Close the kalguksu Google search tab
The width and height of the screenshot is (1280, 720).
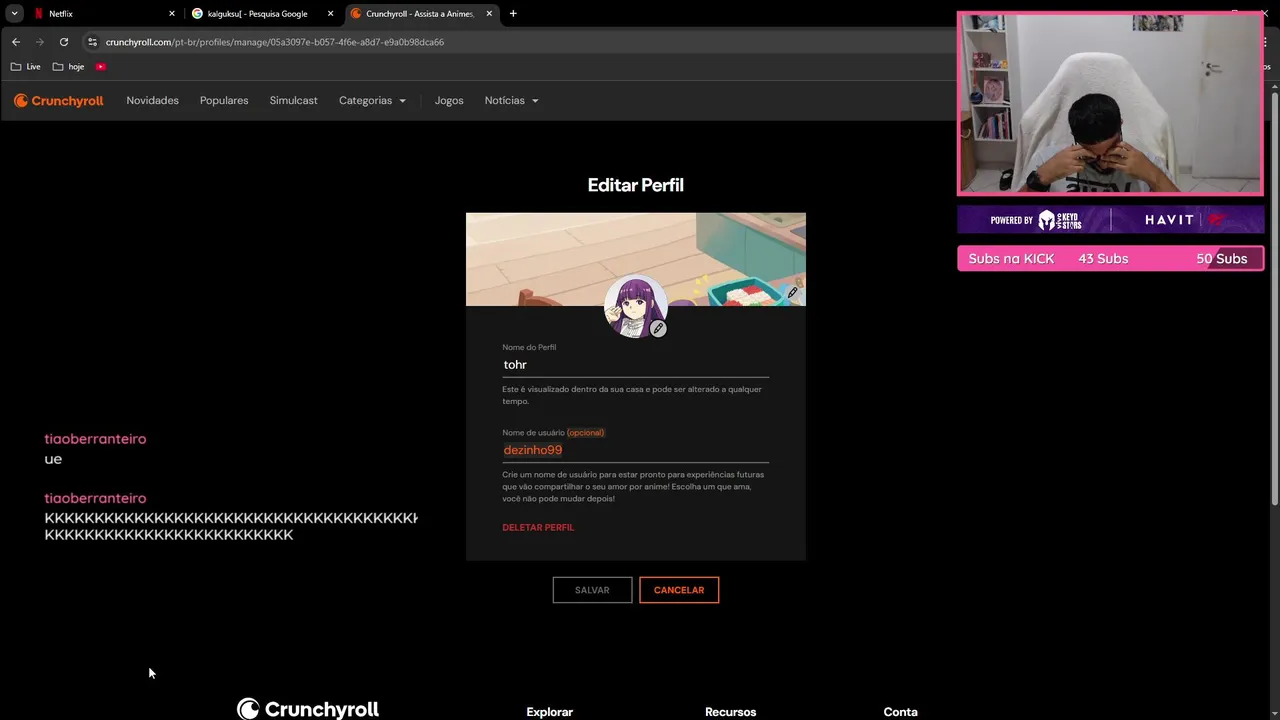(330, 14)
